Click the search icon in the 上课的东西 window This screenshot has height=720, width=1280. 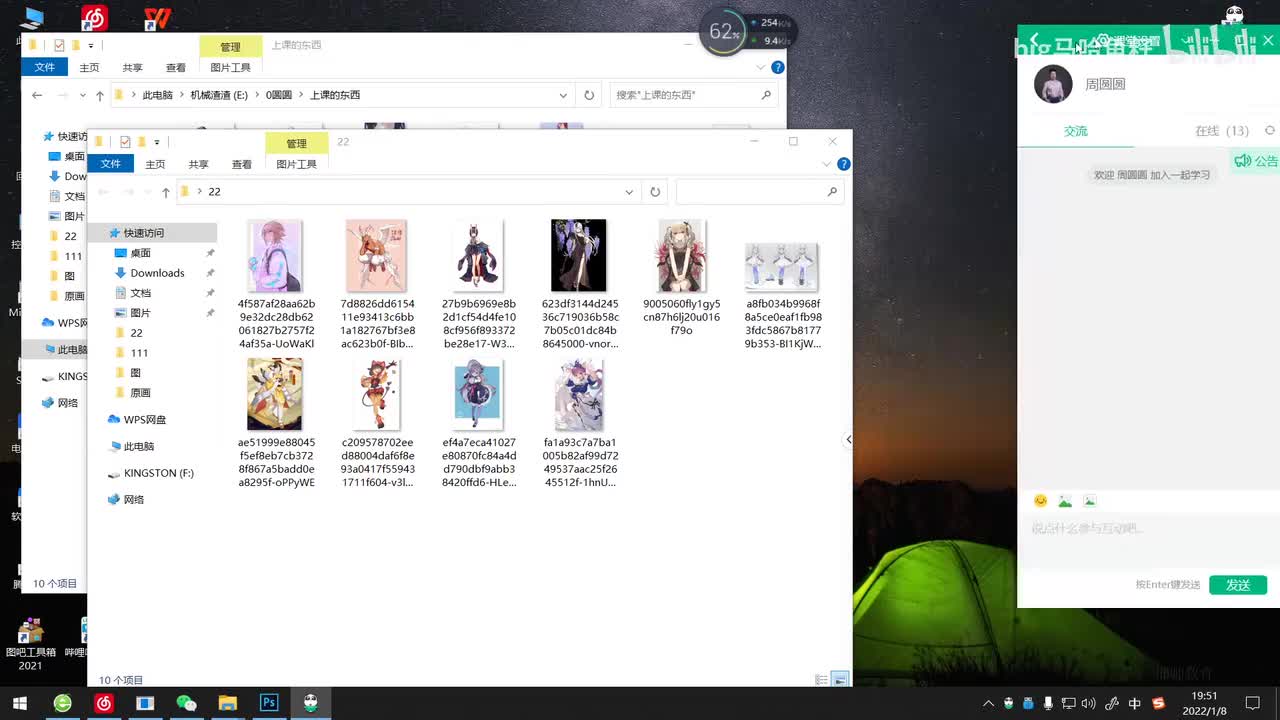(x=767, y=95)
